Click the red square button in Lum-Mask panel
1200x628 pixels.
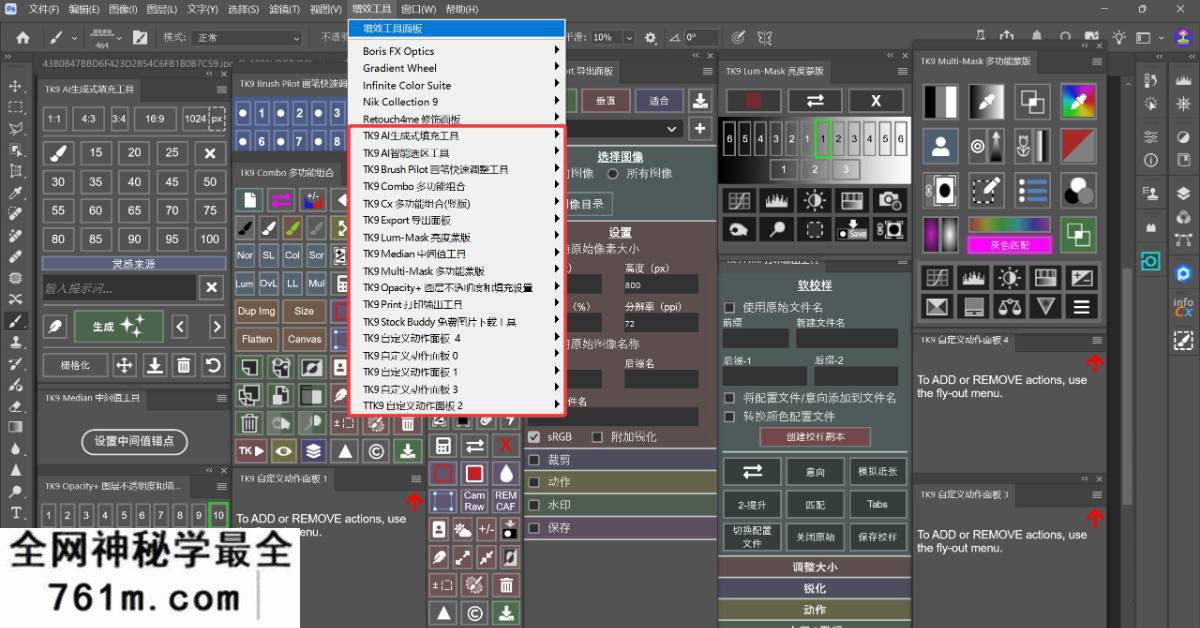(x=753, y=101)
